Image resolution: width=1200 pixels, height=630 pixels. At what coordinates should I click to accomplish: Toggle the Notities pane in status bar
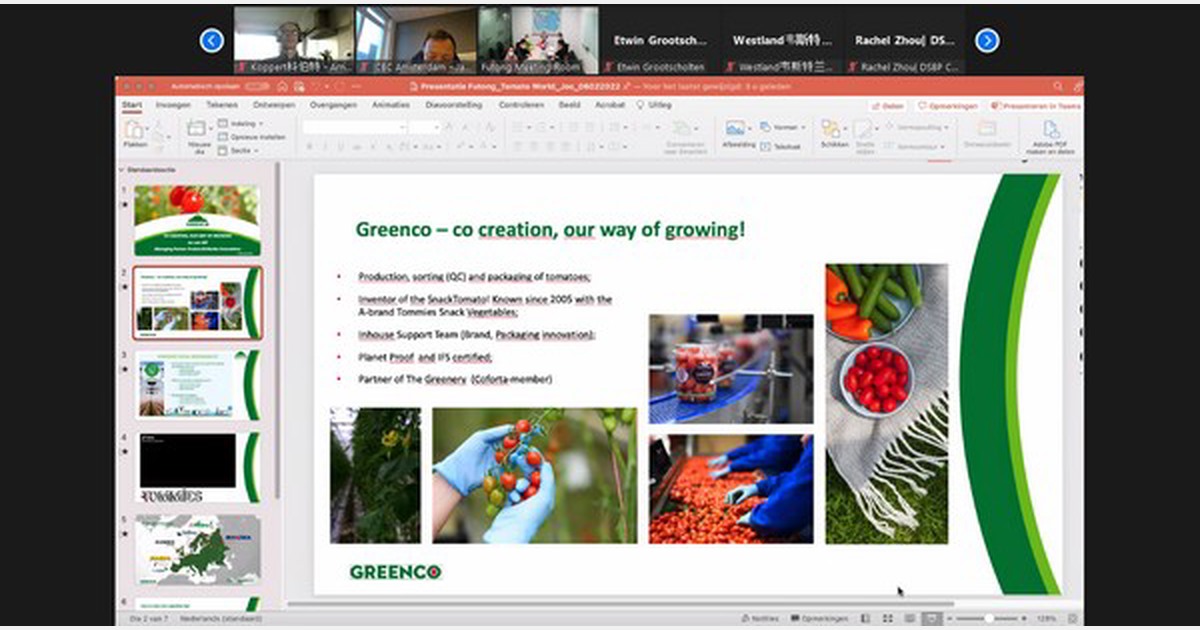(760, 619)
